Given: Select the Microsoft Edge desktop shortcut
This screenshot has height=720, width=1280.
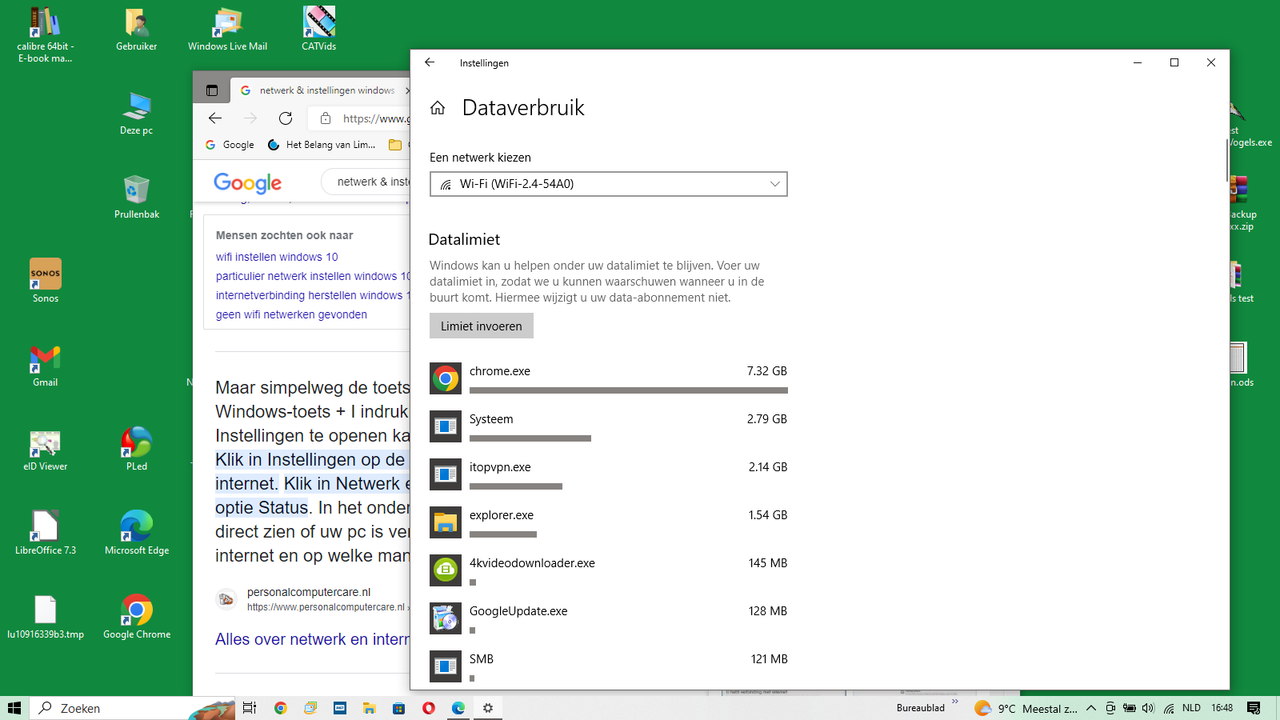Looking at the screenshot, I should 136,534.
